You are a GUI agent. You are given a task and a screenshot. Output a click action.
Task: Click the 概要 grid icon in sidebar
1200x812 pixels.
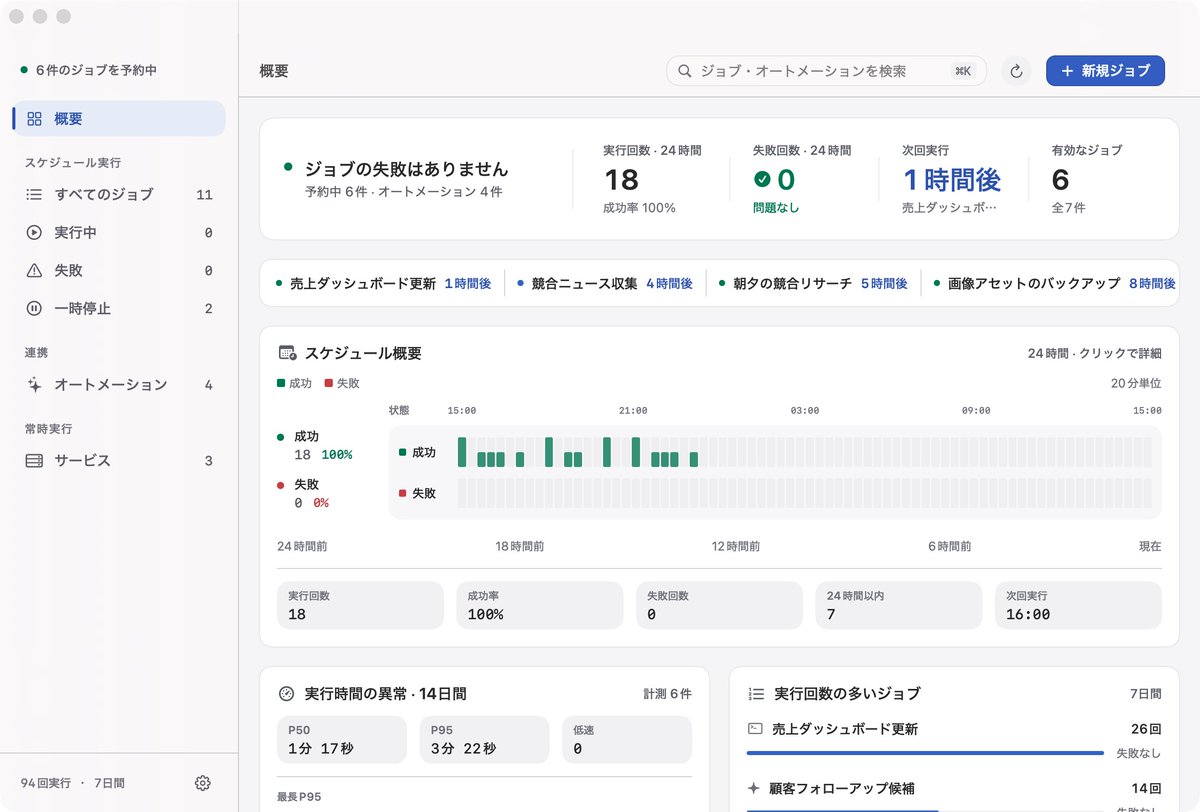coord(34,119)
